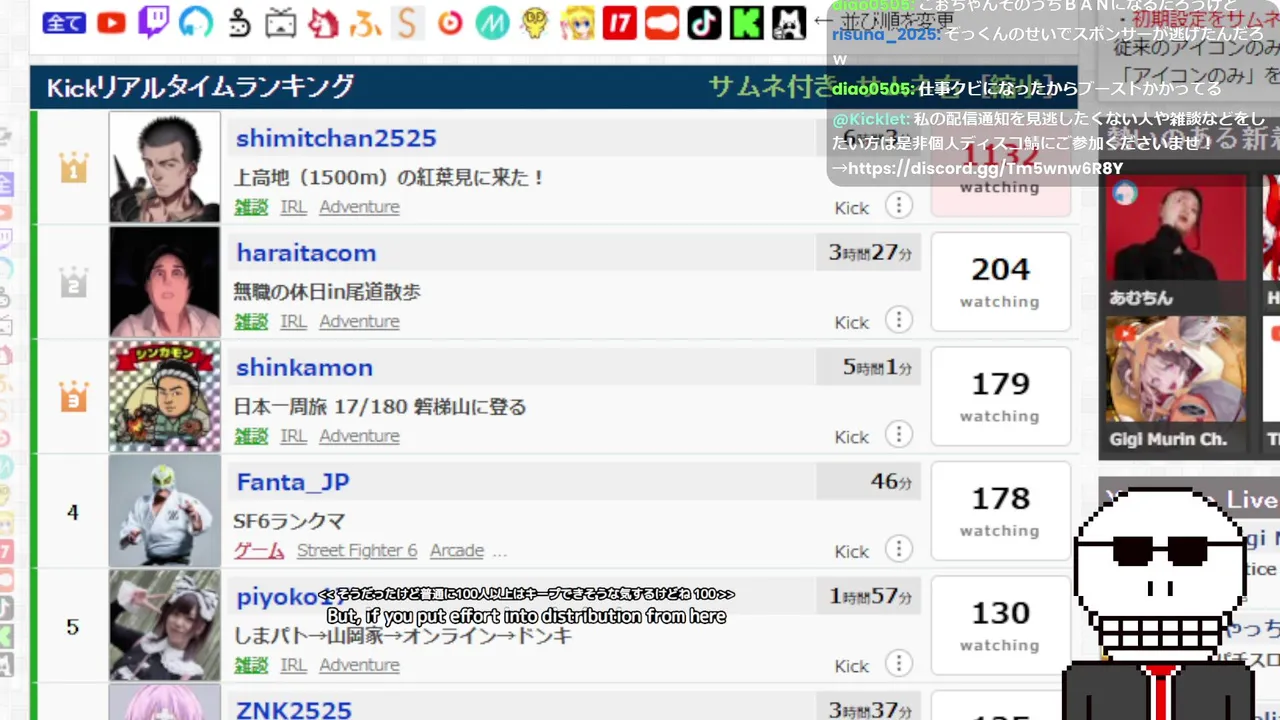Click title SF6ランクマ
The width and height of the screenshot is (1280, 720).
[x=289, y=521]
